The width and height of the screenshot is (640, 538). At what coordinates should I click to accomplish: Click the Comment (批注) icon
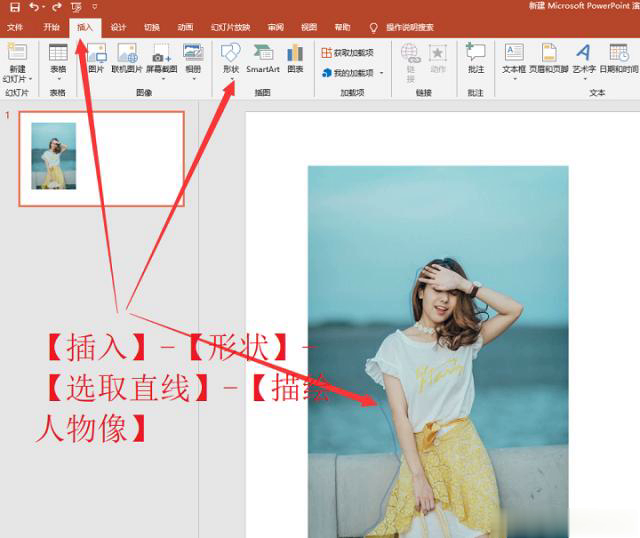click(476, 58)
